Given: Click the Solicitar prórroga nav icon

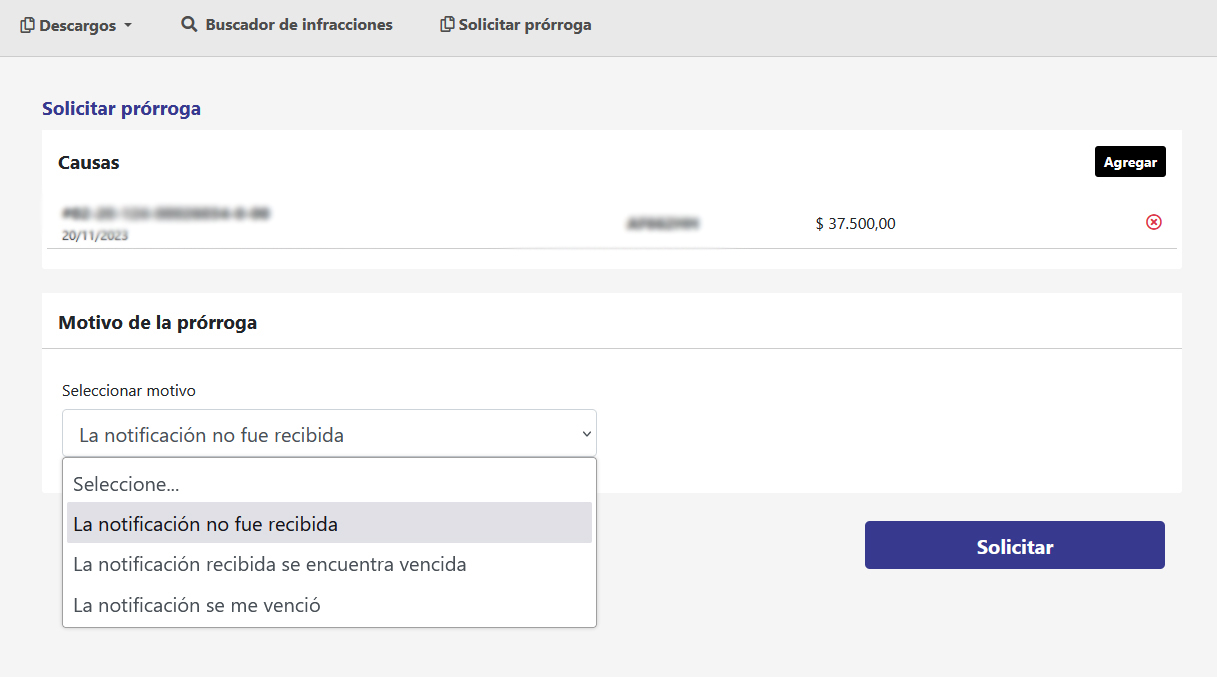Looking at the screenshot, I should pos(447,24).
